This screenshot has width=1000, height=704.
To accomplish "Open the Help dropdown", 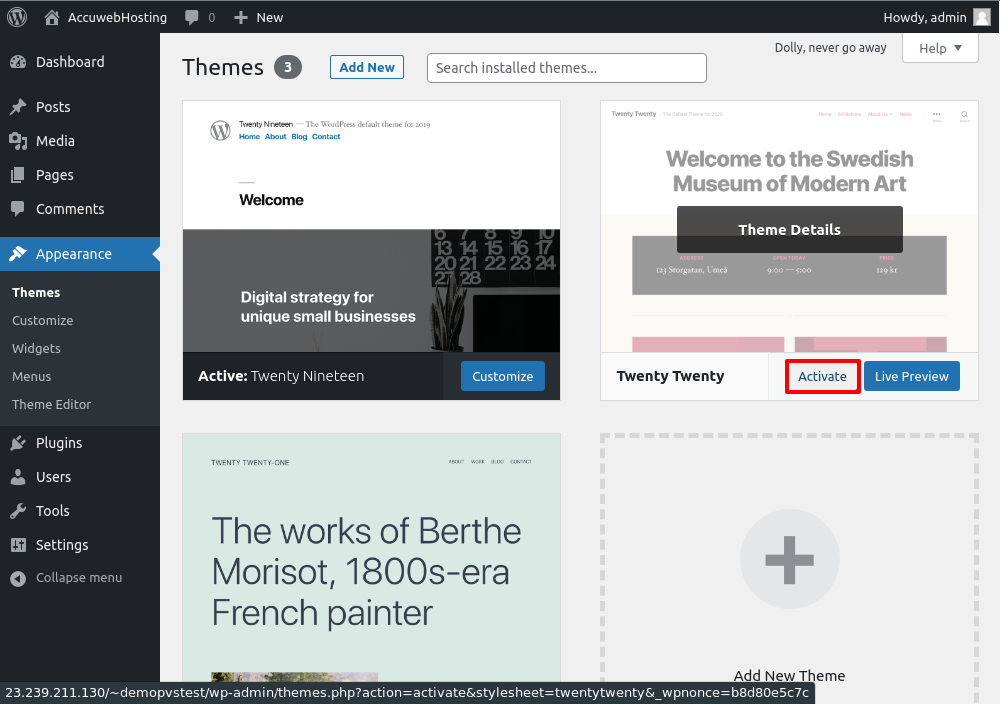I will [x=940, y=48].
